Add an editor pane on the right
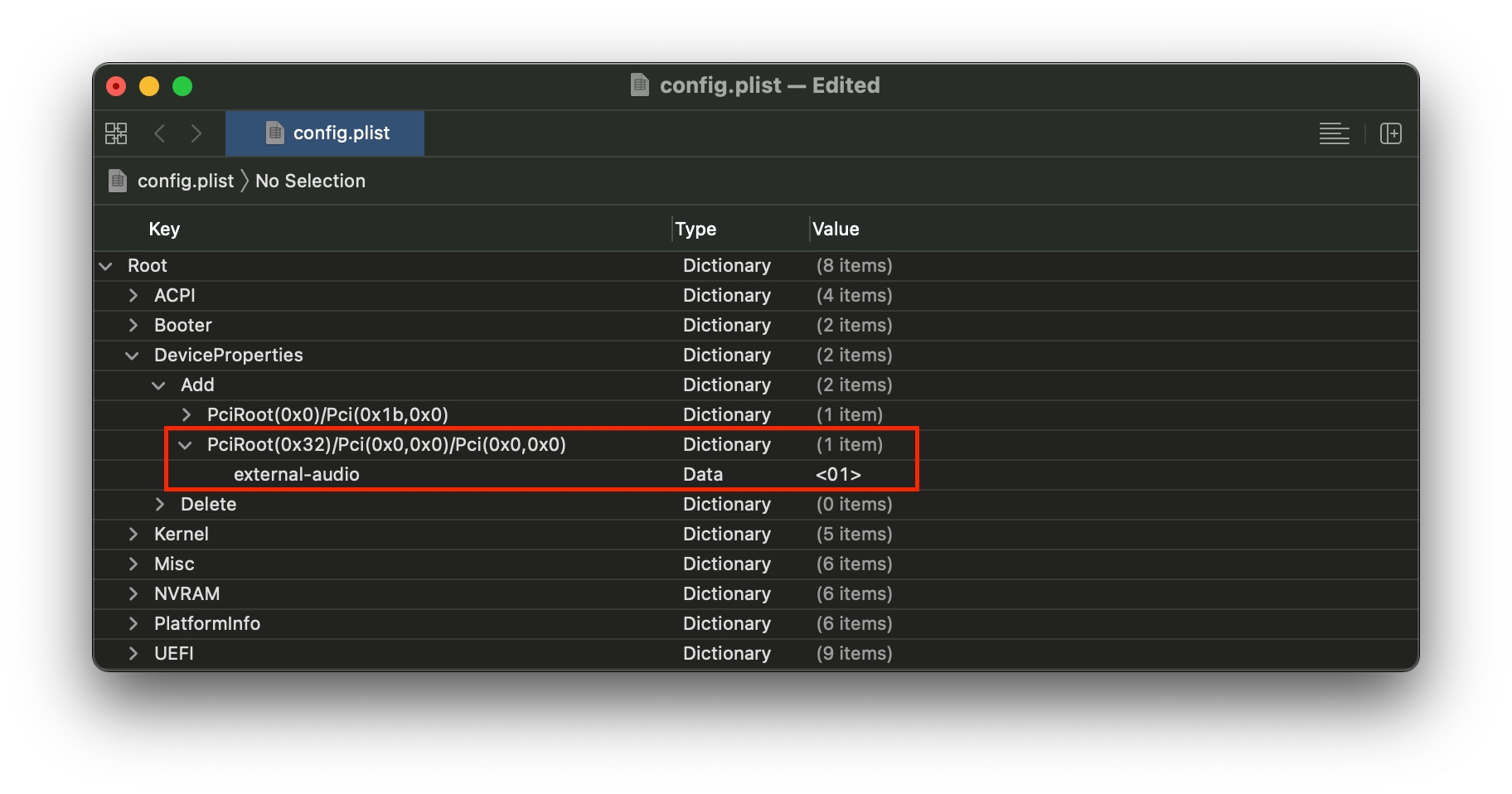1512x794 pixels. pos(1391,133)
